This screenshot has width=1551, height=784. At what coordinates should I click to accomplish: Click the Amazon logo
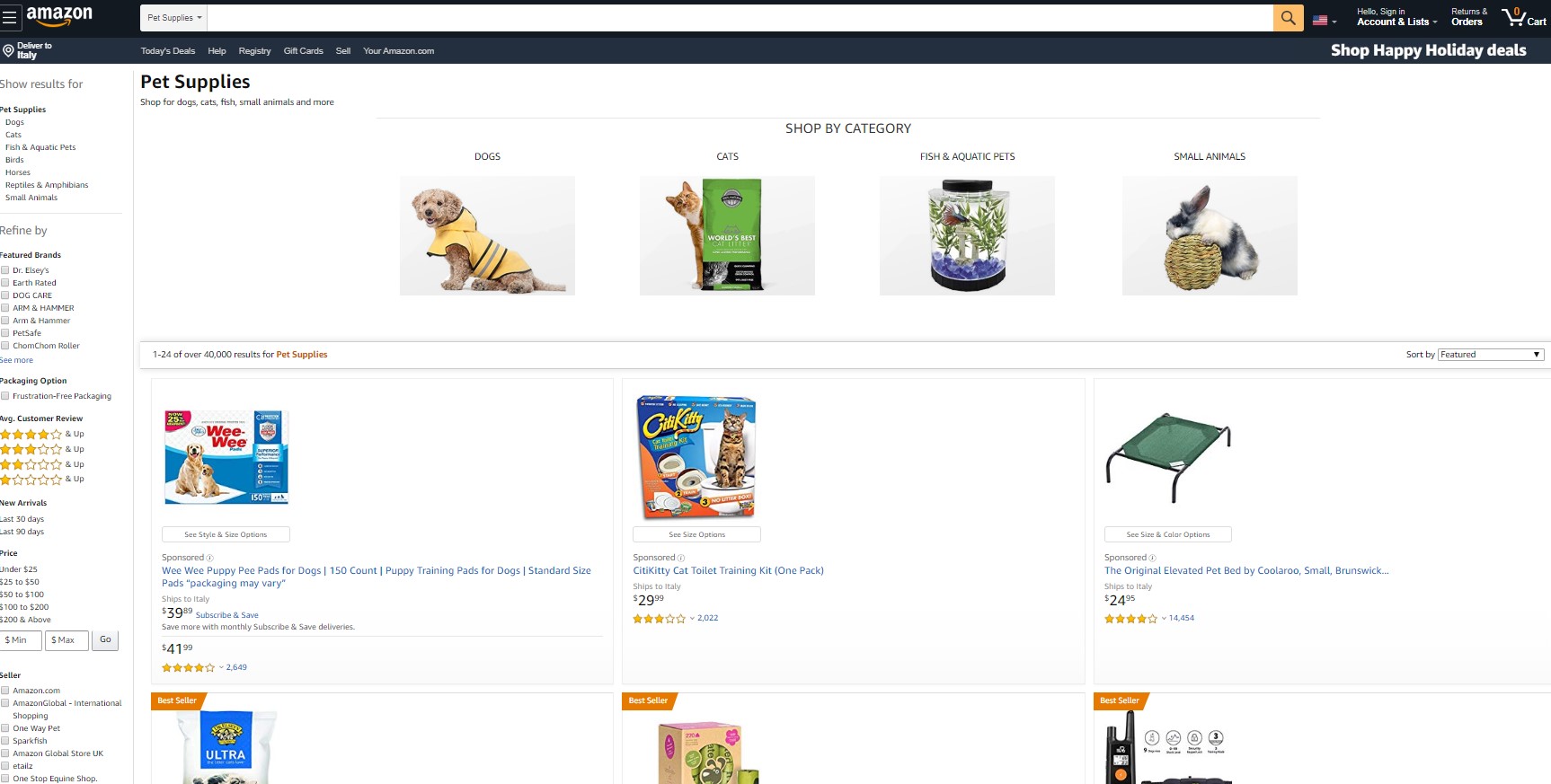(x=59, y=16)
